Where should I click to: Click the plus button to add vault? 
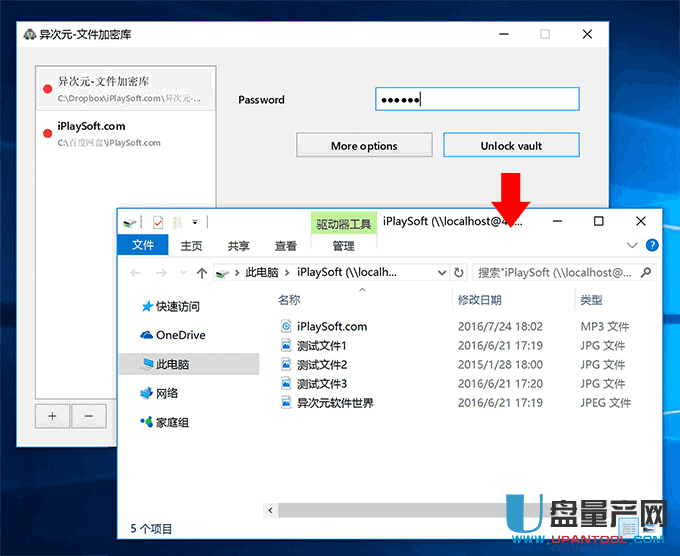[52, 415]
